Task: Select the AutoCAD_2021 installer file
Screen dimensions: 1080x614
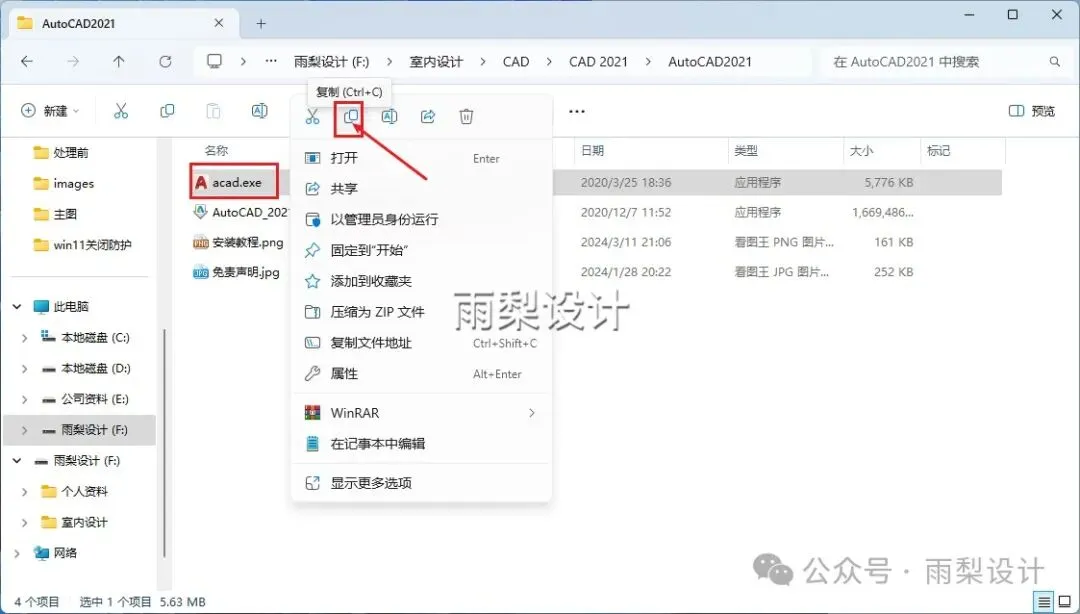Action: pyautogui.click(x=241, y=212)
